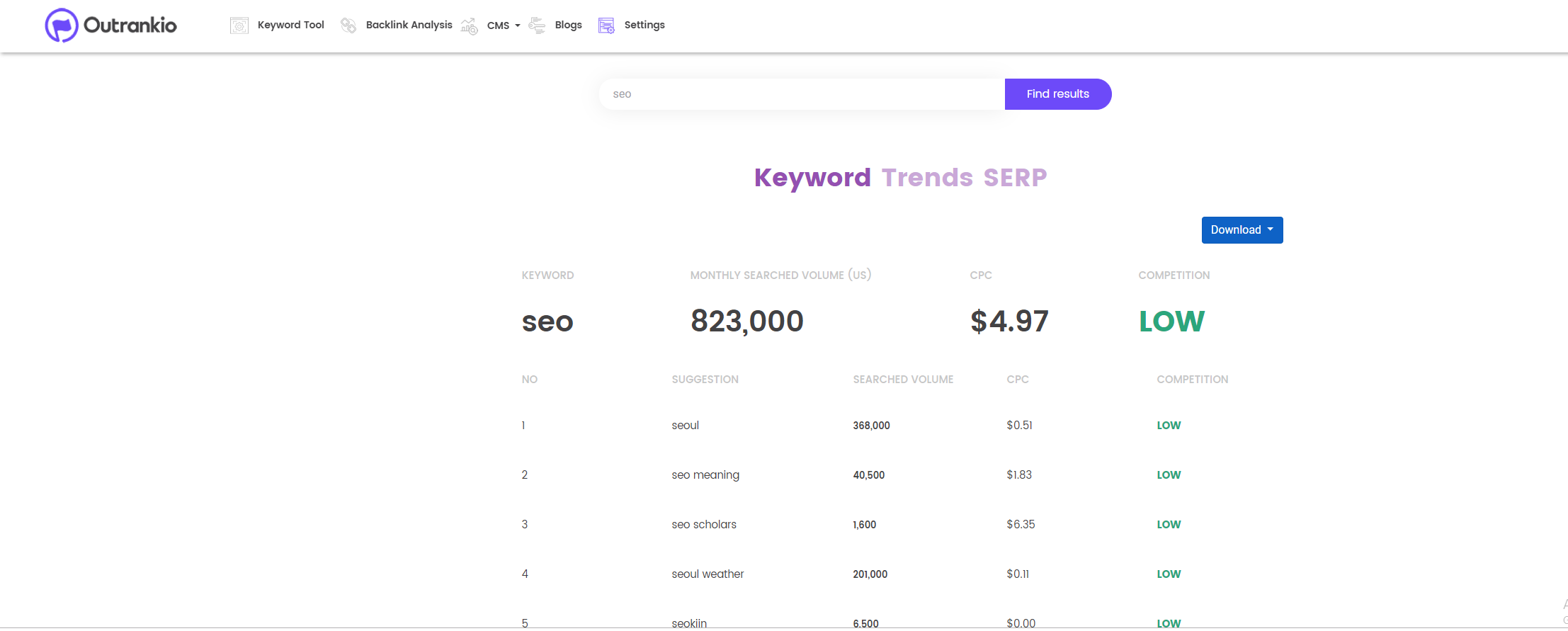Select the main keyword 'seo'
1568x631 pixels.
547,322
